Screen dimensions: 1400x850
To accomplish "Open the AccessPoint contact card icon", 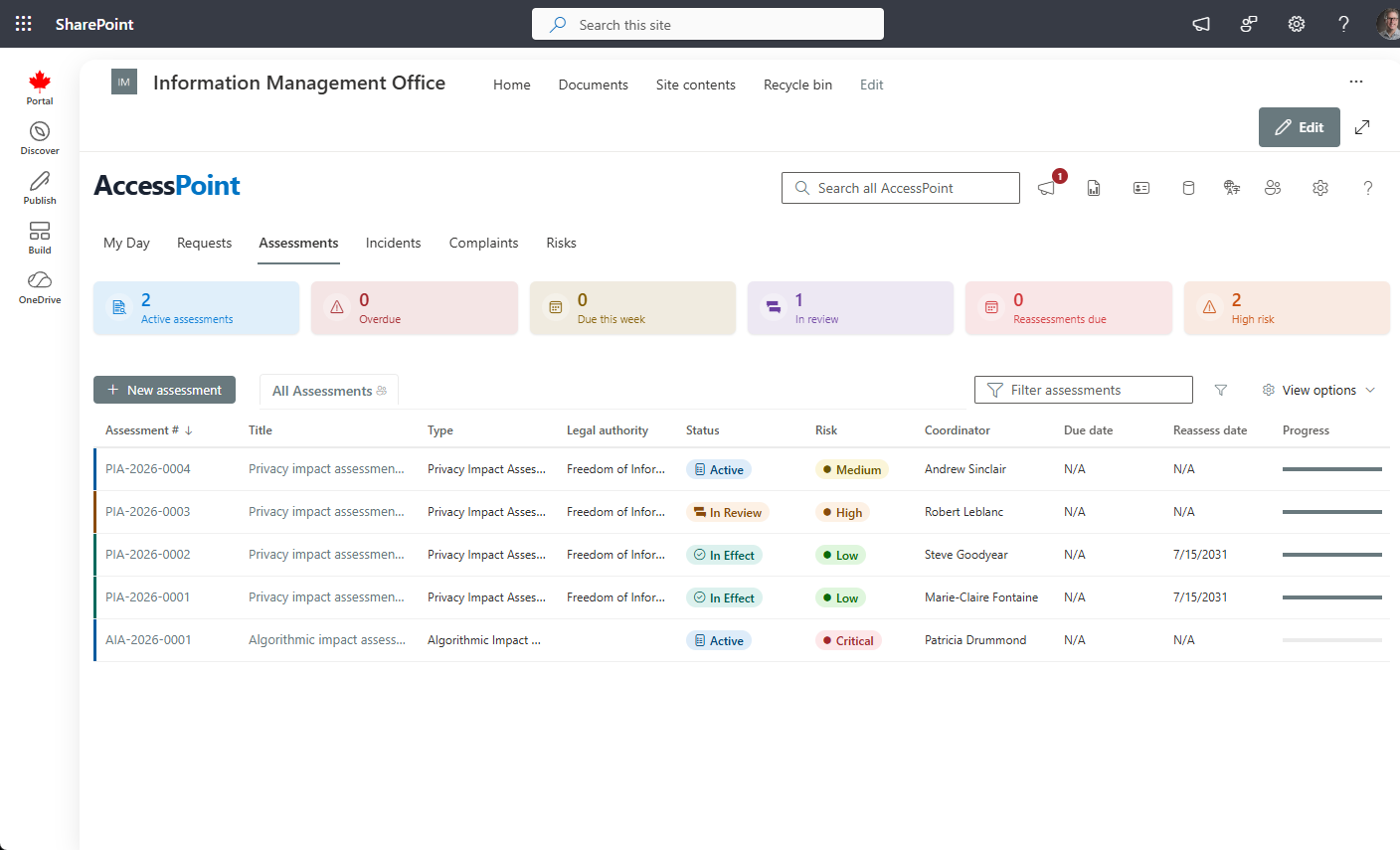I will pos(1141,188).
